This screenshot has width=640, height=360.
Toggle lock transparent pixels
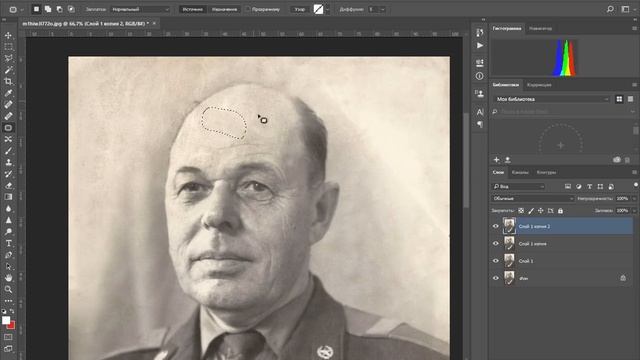(521, 211)
